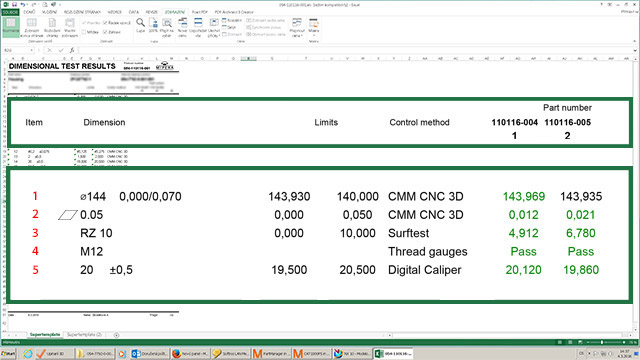Image resolution: width=640 pixels, height=360 pixels.
Task: Switch to Normal view icon in status bar
Action: pyautogui.click(x=560, y=342)
